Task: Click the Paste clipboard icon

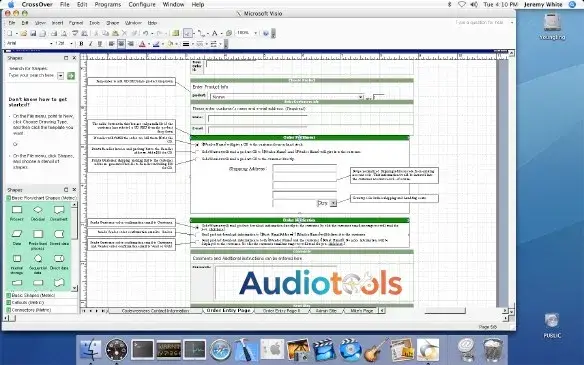Action: pyautogui.click(x=115, y=34)
